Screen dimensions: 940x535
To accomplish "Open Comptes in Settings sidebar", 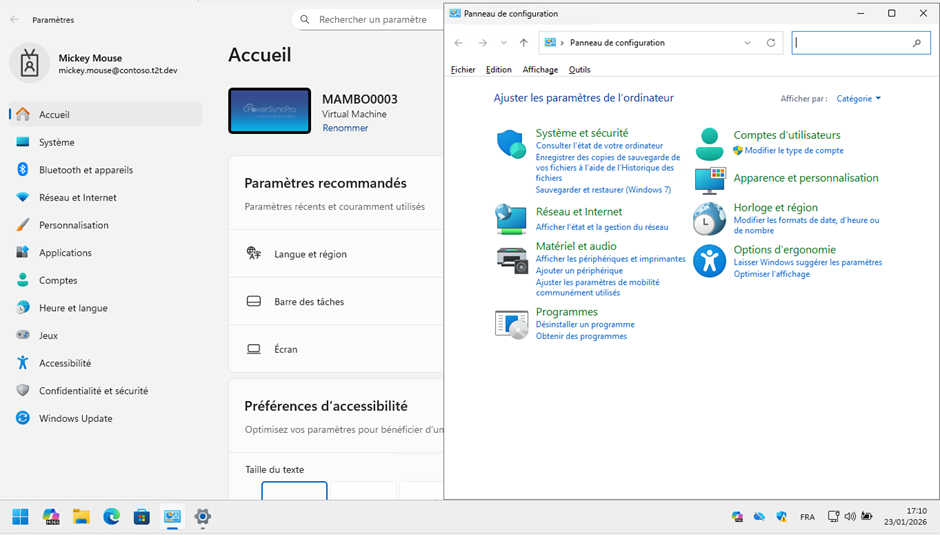I will (106, 280).
